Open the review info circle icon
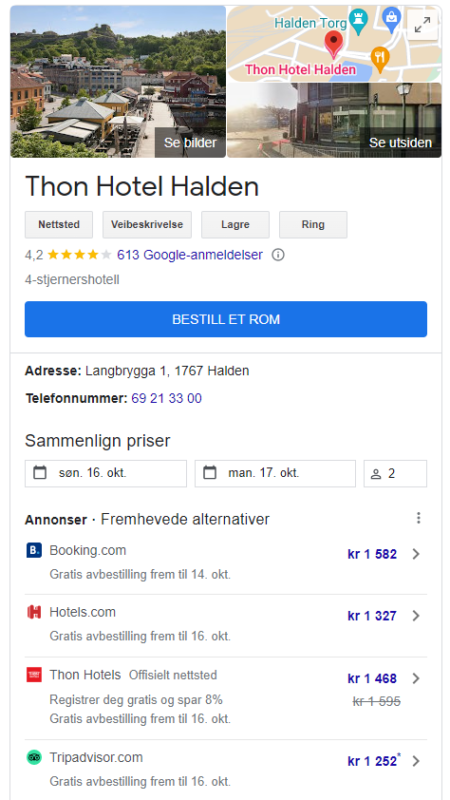Screen dimensions: 450x800 (x=278, y=255)
